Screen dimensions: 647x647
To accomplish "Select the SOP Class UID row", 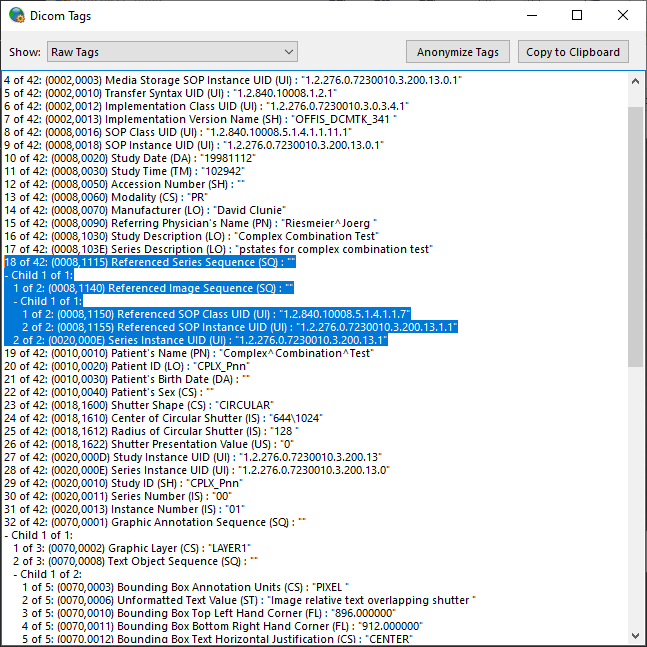I will [178, 132].
